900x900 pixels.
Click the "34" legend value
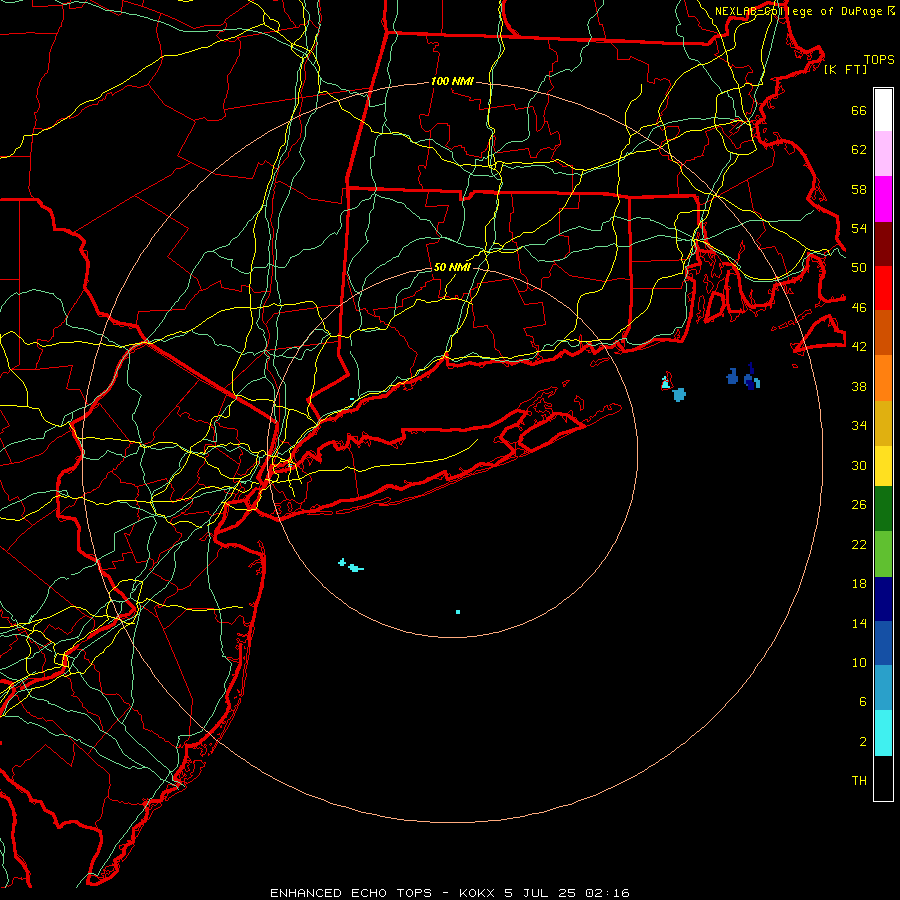pos(859,426)
